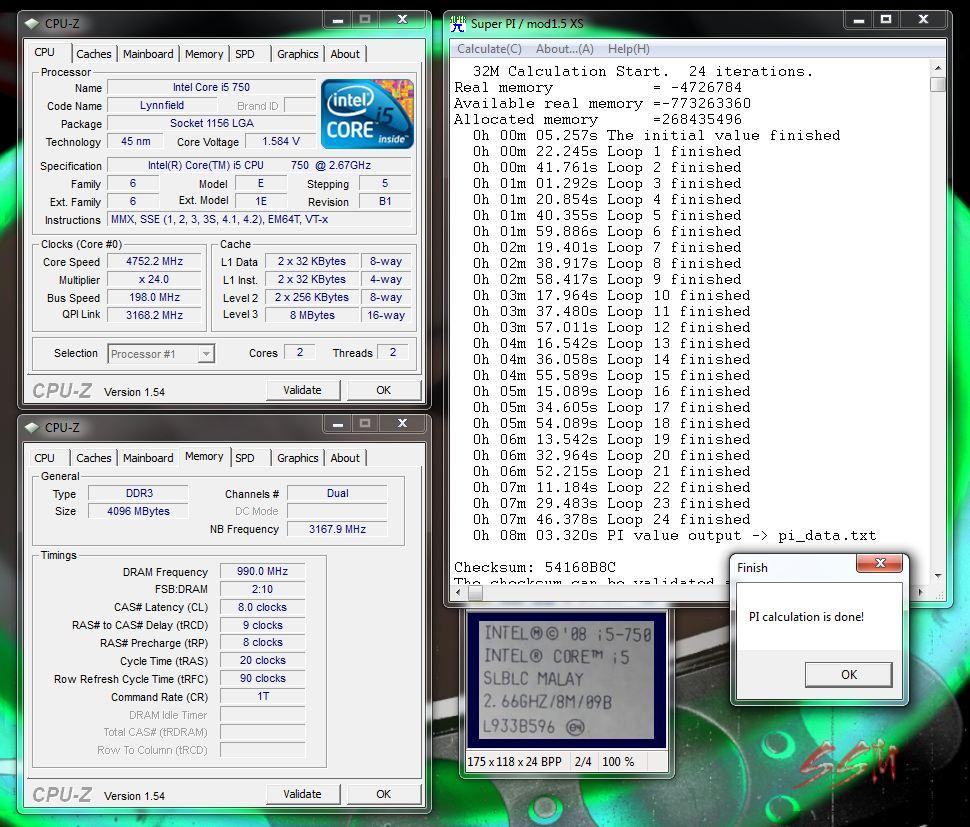Close the Finish dialog with red X
970x827 pixels.
click(x=880, y=563)
